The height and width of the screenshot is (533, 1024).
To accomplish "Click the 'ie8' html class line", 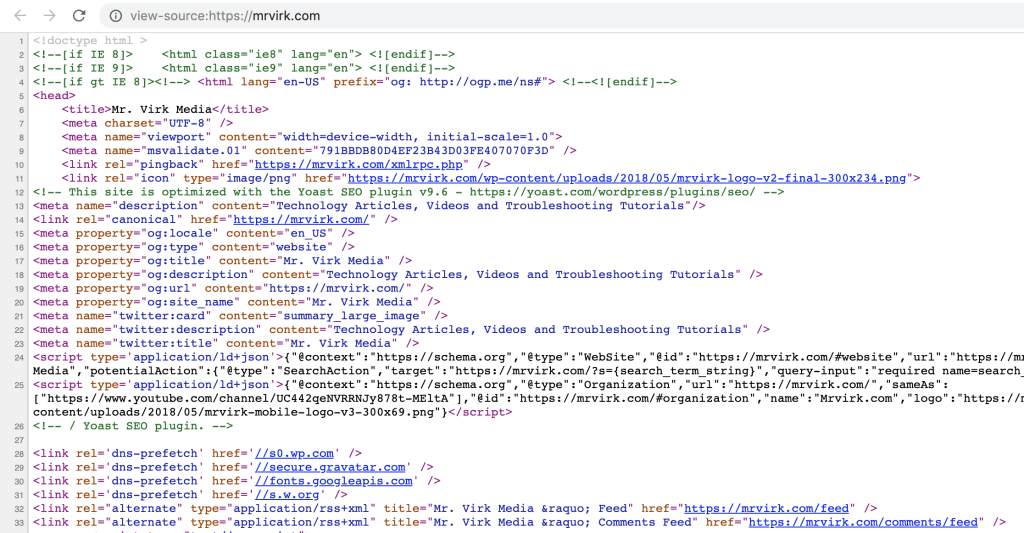I will click(x=244, y=54).
